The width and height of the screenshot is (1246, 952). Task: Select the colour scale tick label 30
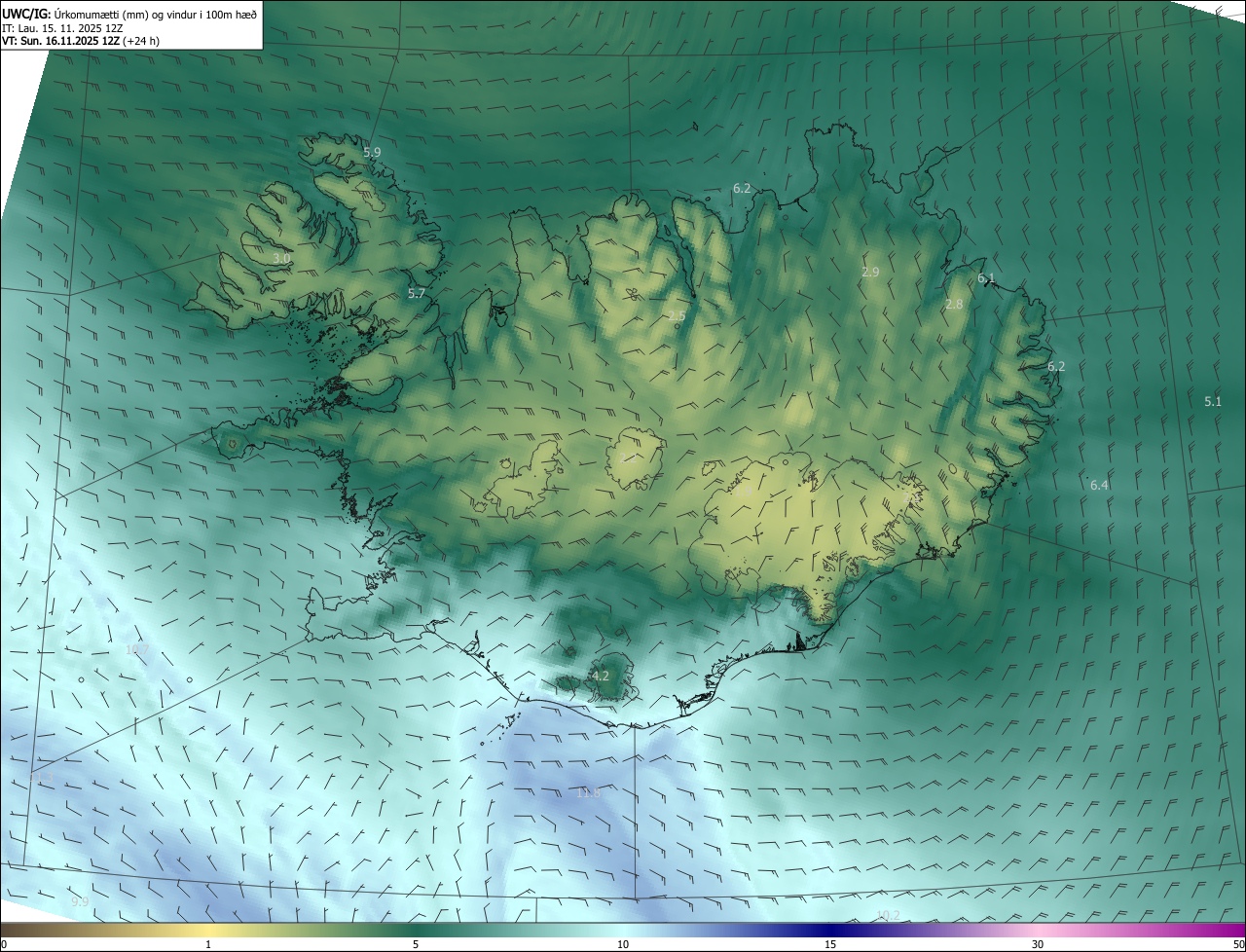pyautogui.click(x=1038, y=944)
